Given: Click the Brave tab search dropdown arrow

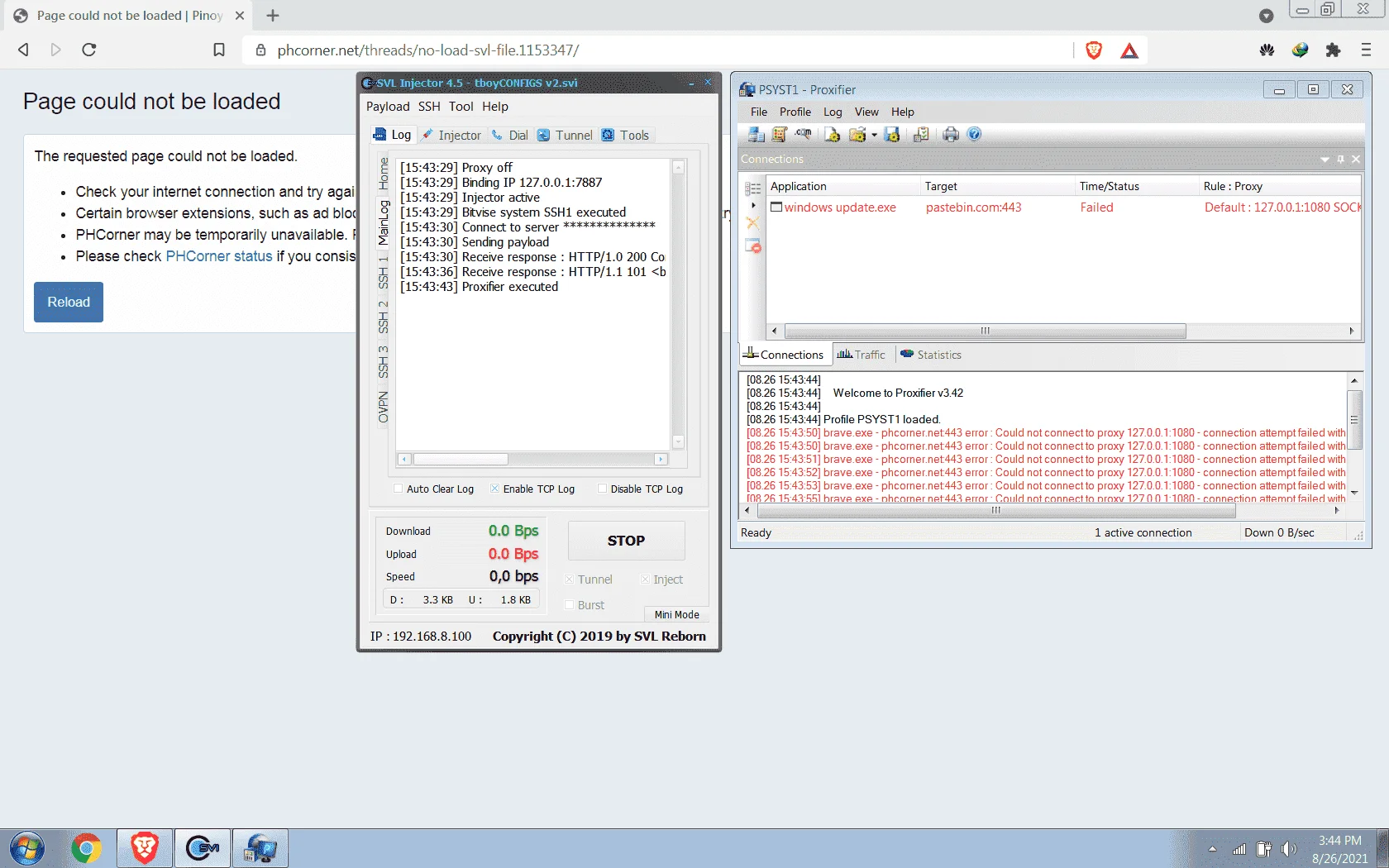Looking at the screenshot, I should click(x=1266, y=16).
